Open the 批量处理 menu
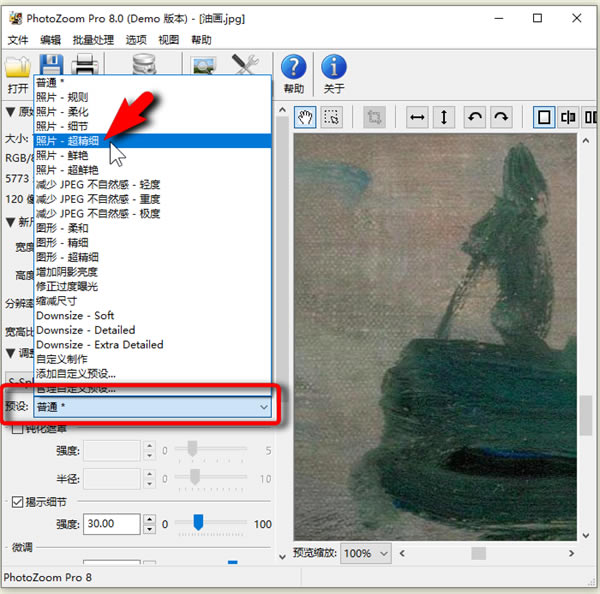Screen dimensions: 600x594 (x=93, y=40)
